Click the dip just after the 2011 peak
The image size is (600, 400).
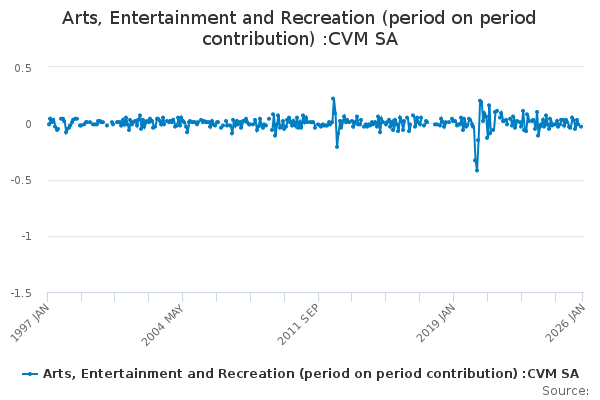point(337,147)
